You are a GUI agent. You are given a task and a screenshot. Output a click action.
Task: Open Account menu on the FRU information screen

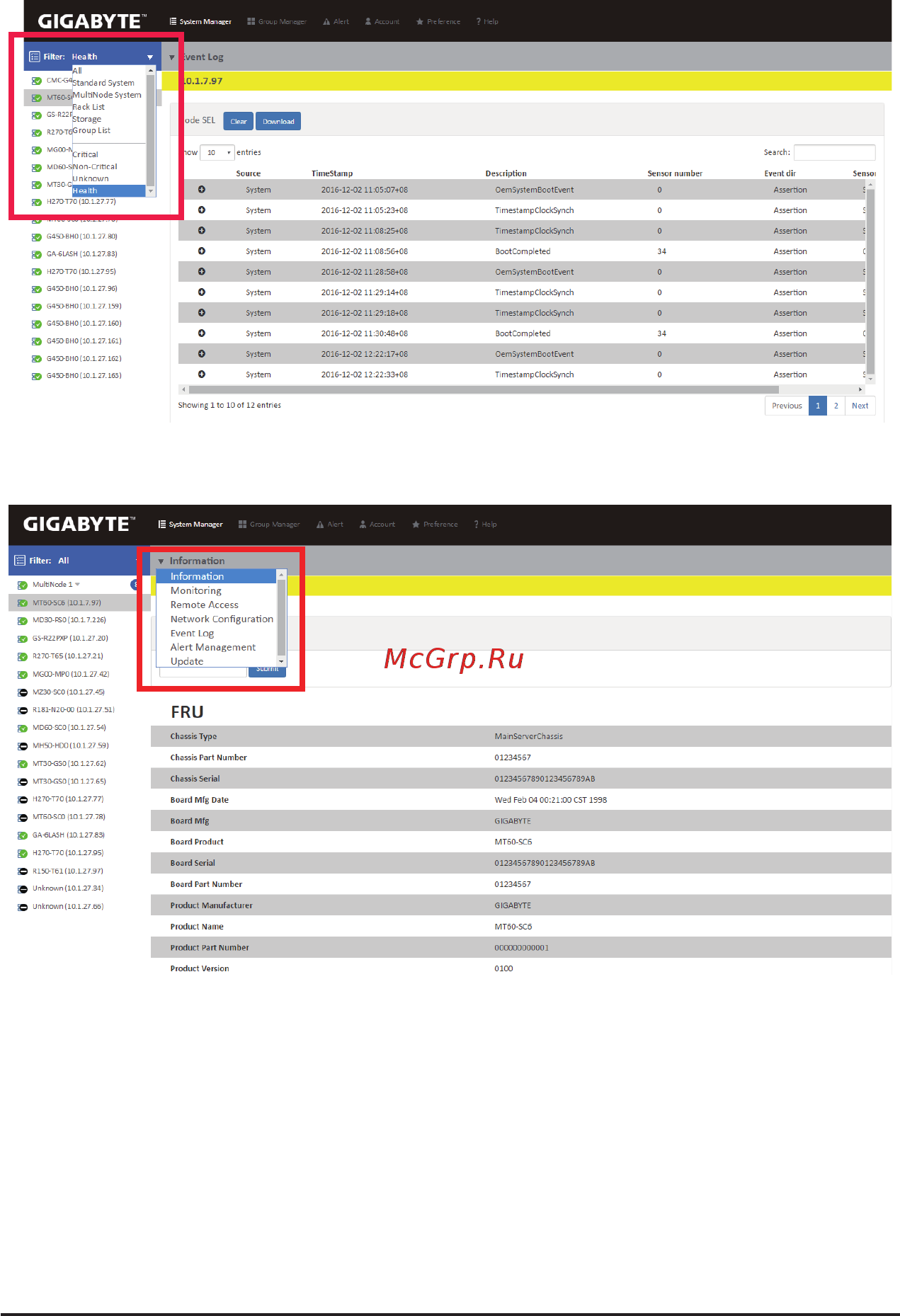click(377, 525)
